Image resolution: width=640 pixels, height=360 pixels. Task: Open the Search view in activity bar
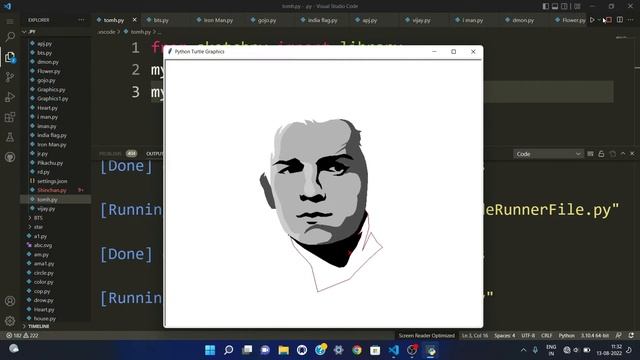pyautogui.click(x=10, y=37)
